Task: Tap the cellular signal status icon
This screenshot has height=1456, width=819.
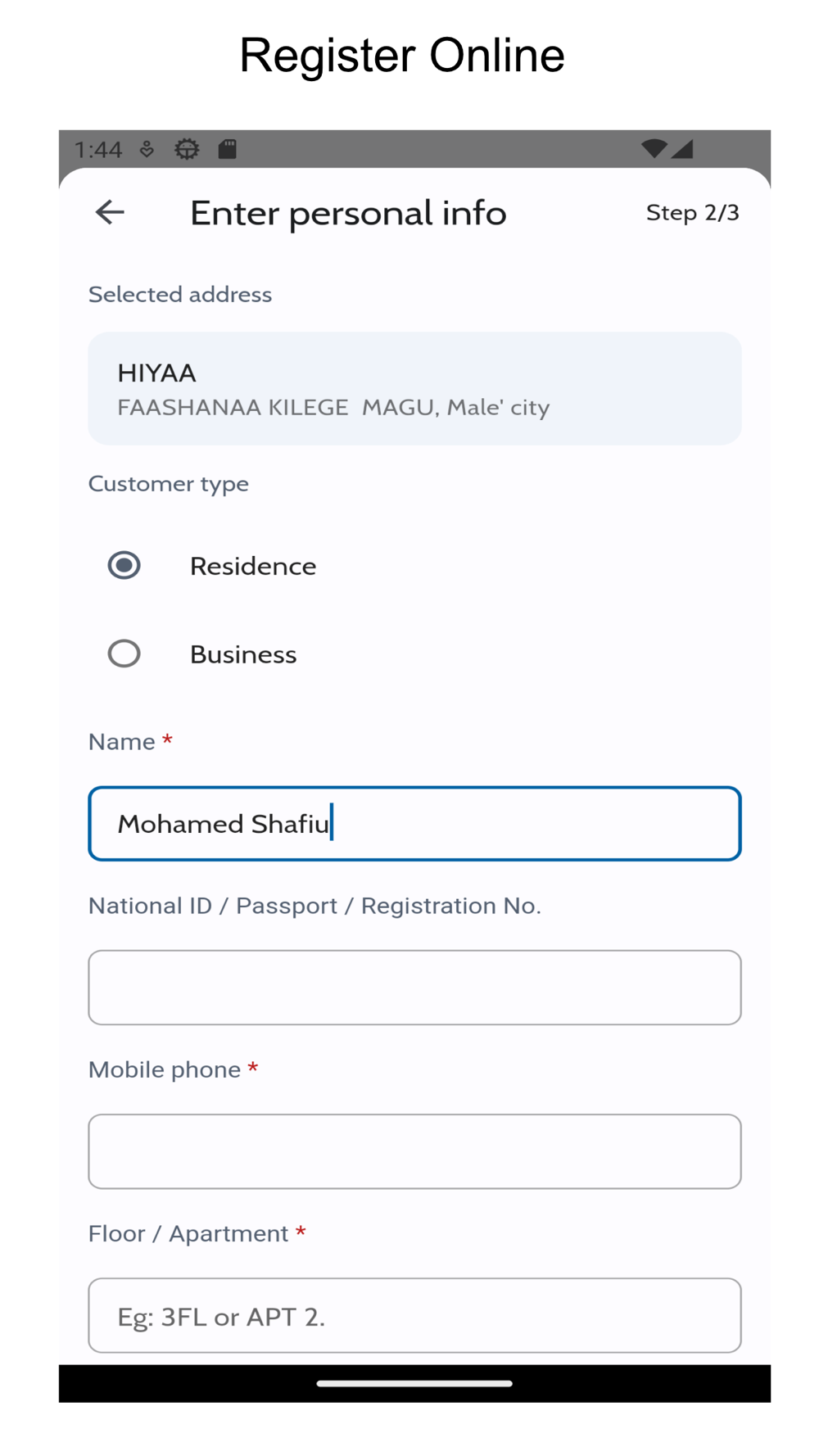Action: point(683,148)
